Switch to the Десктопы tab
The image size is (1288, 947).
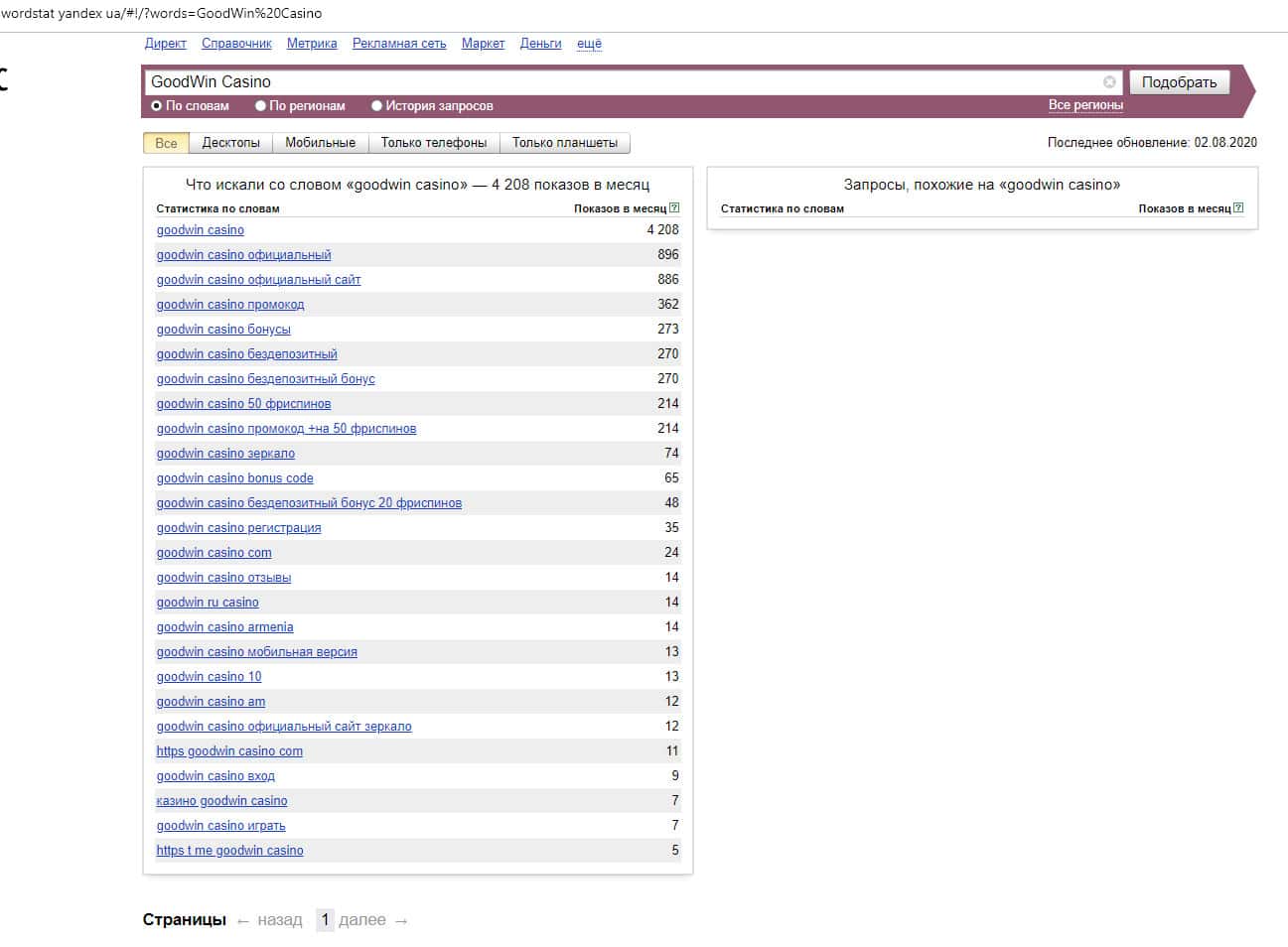pos(230,143)
